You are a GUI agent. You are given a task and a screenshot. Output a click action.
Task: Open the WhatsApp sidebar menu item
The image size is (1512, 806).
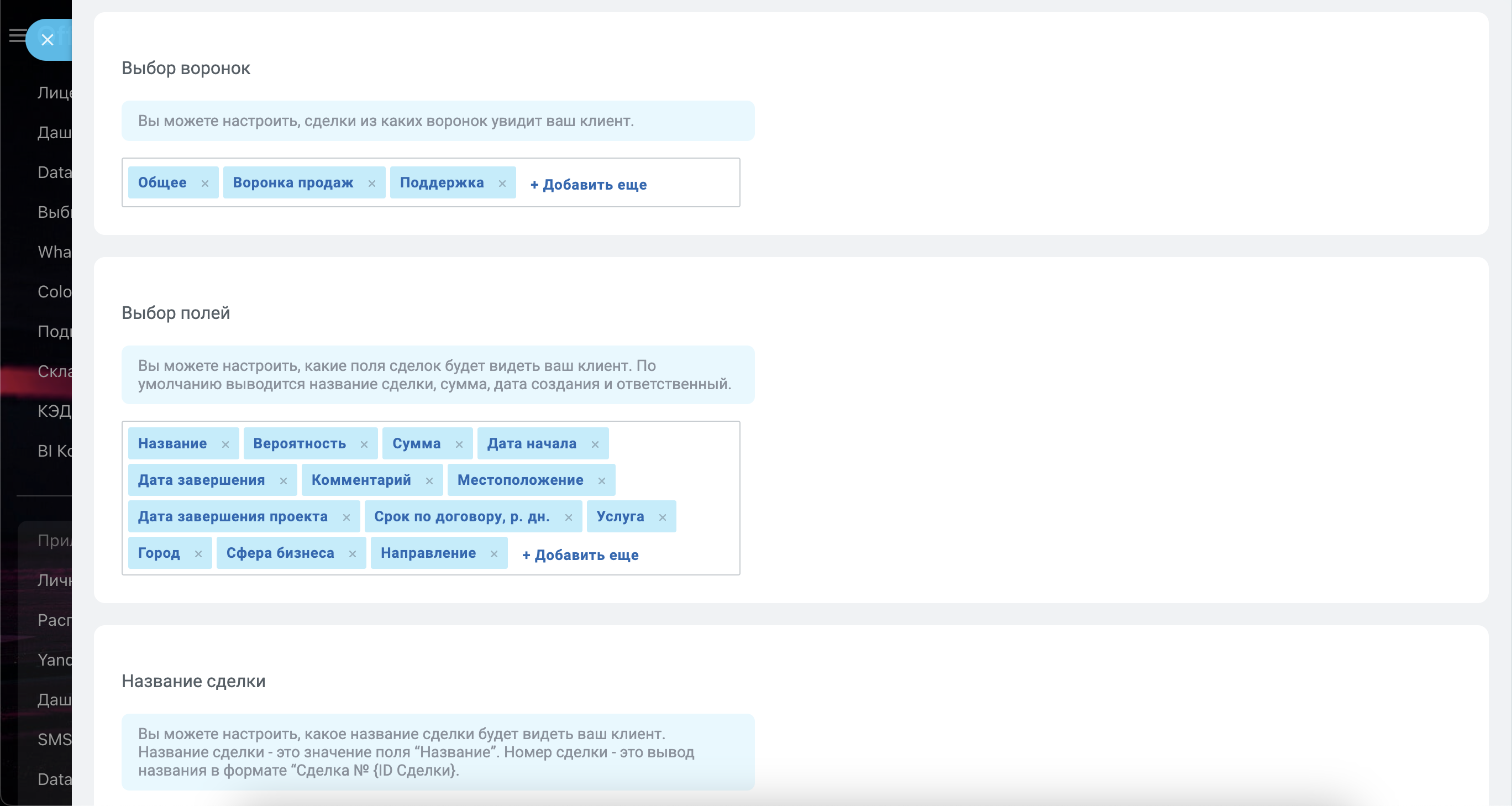54,252
